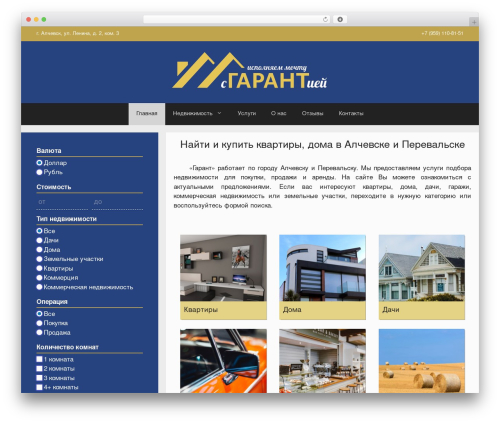
Task: Click the Операция section heading
Action: pyautogui.click(x=52, y=302)
